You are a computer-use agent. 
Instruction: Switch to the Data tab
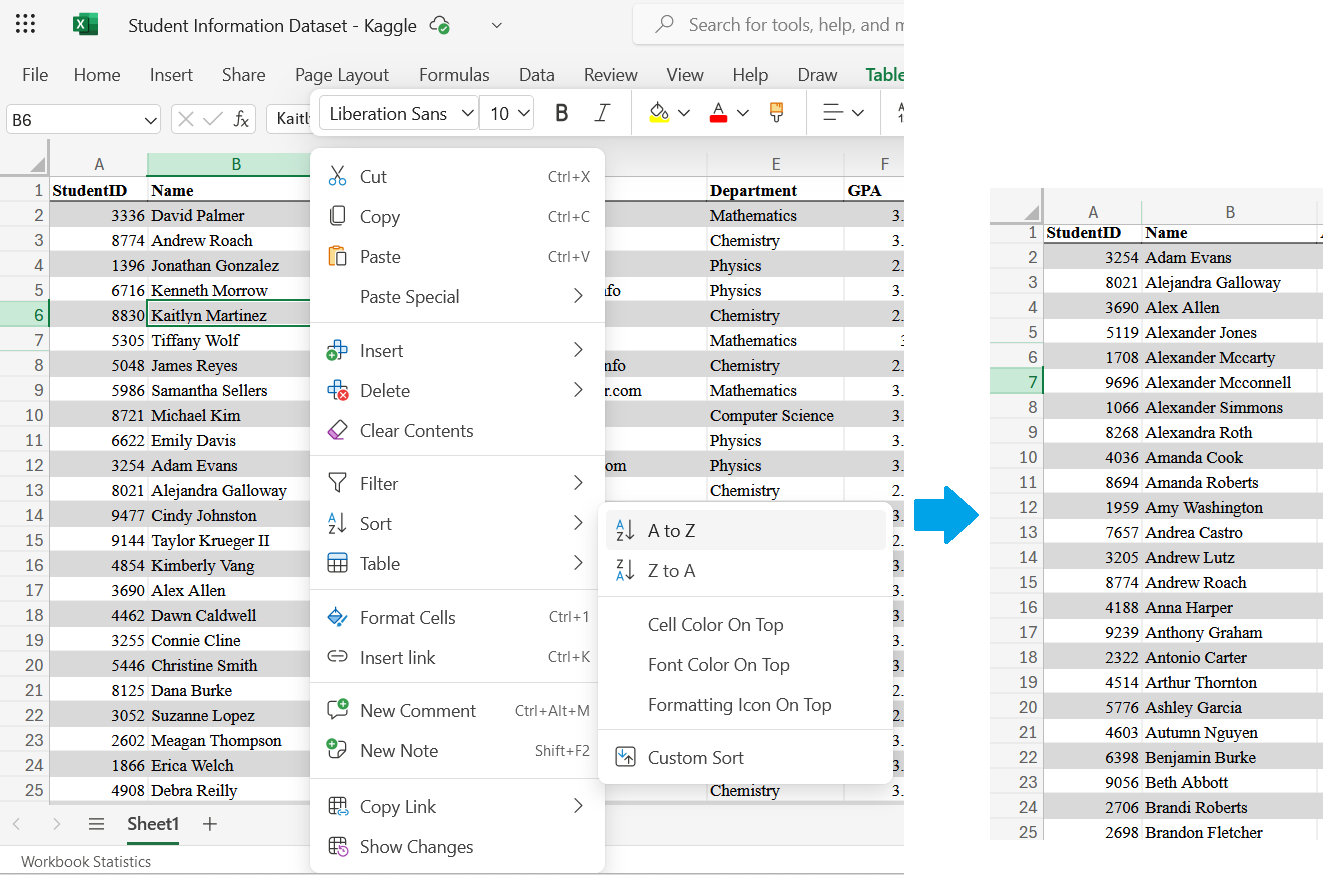tap(537, 75)
